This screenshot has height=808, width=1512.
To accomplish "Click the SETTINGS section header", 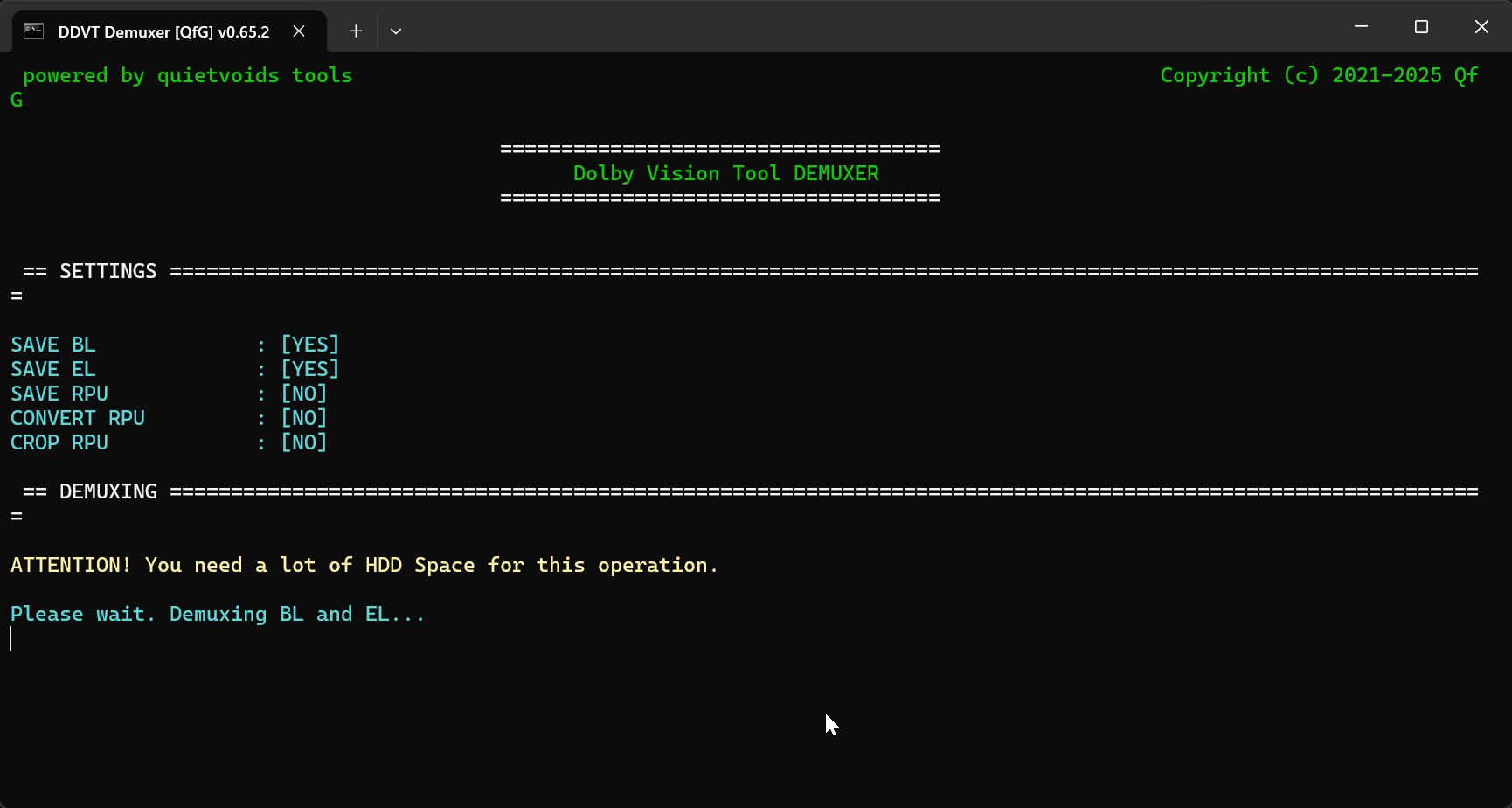I will pyautogui.click(x=108, y=271).
